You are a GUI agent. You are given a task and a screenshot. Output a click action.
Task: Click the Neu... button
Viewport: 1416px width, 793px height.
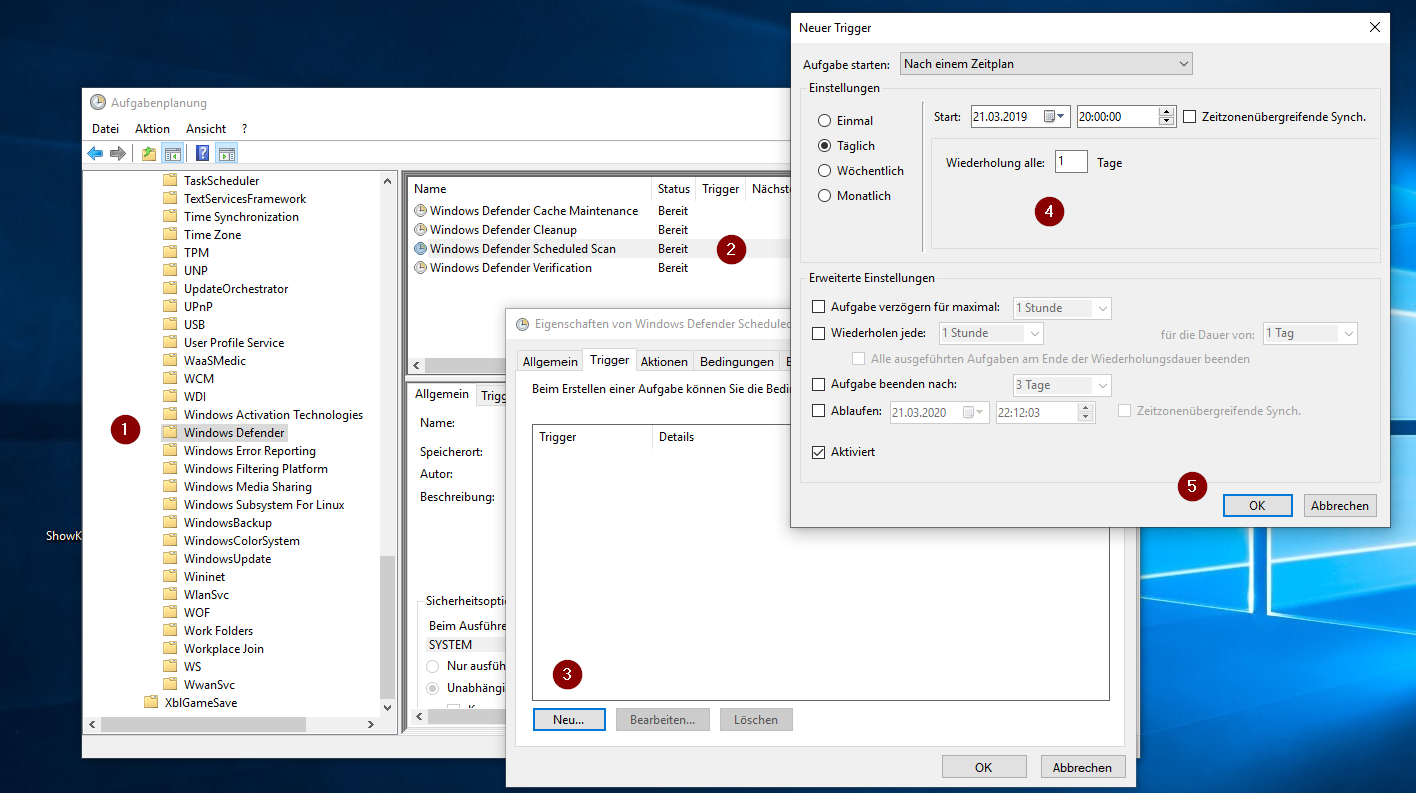568,719
